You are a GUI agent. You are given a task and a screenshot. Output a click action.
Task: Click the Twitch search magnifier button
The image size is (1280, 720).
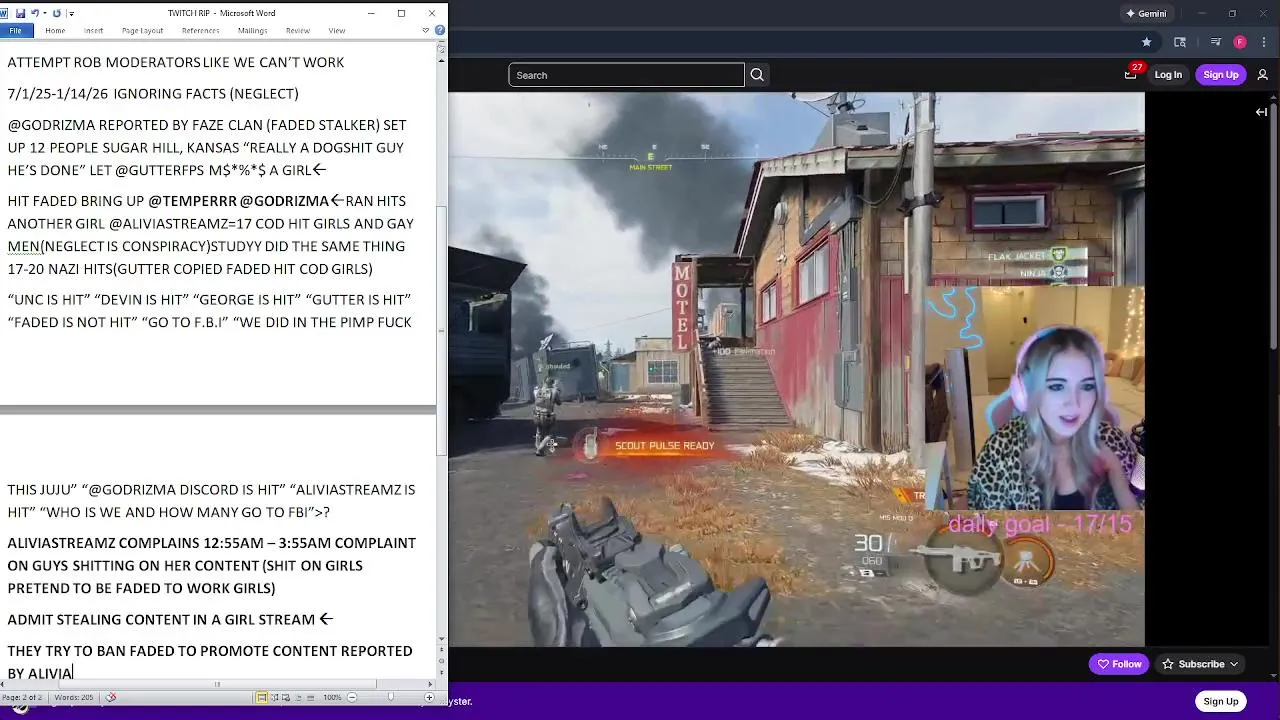(757, 75)
